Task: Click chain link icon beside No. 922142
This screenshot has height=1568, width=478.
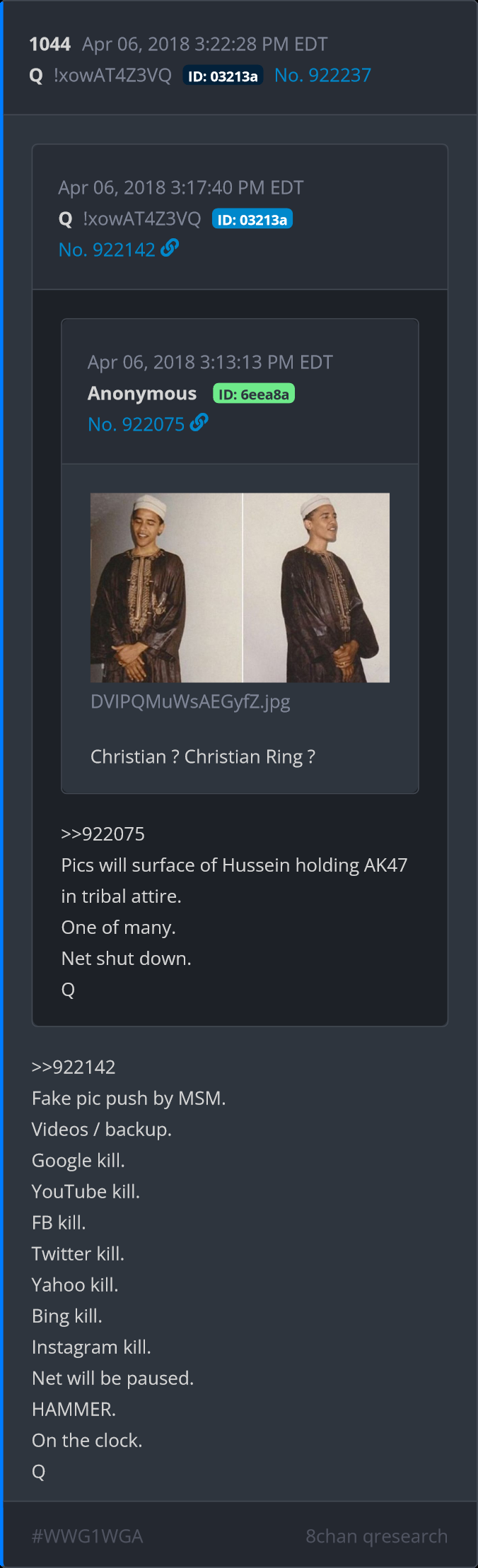Action: [x=170, y=248]
